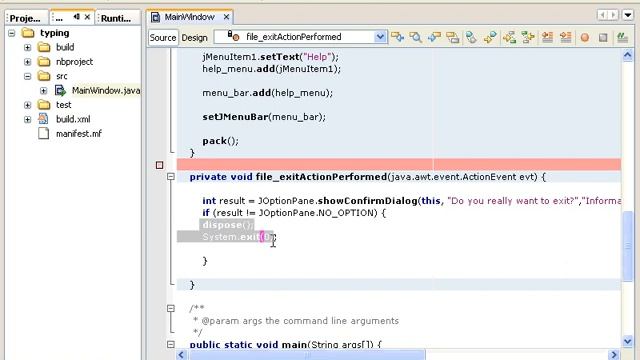The width and height of the screenshot is (640, 360).
Task: Minimize the middle tab in the left panel
Action: 76,17
